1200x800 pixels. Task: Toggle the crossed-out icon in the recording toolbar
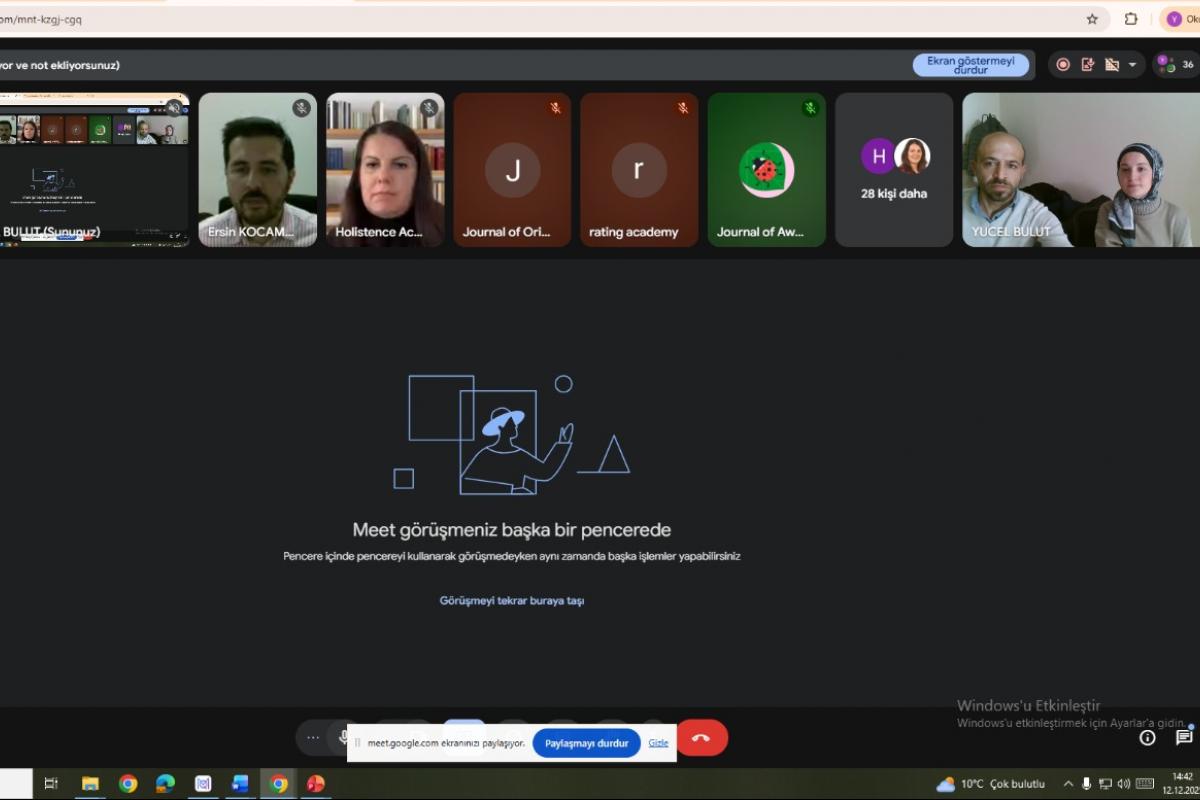pos(1112,65)
